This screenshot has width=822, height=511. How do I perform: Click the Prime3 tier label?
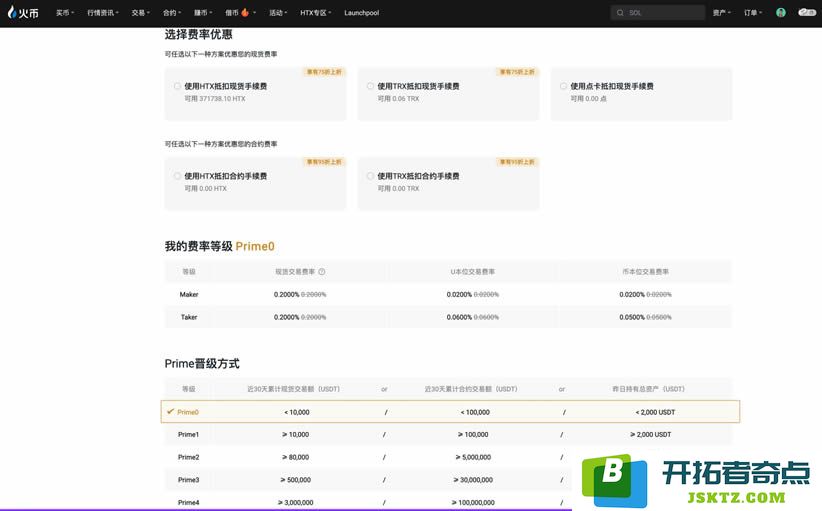188,480
